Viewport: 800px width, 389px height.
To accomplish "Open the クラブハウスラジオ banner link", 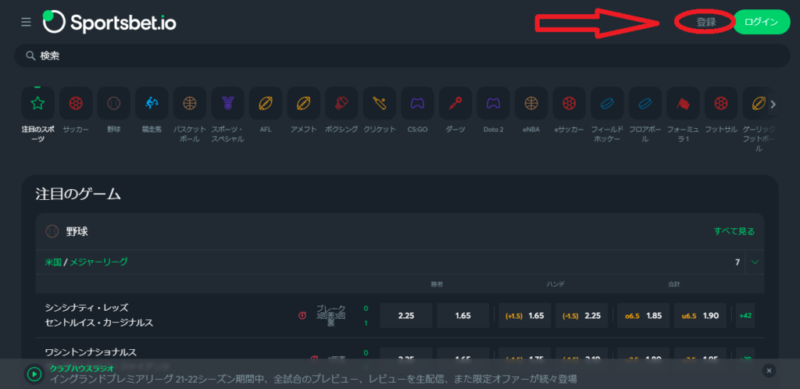I will 82,368.
